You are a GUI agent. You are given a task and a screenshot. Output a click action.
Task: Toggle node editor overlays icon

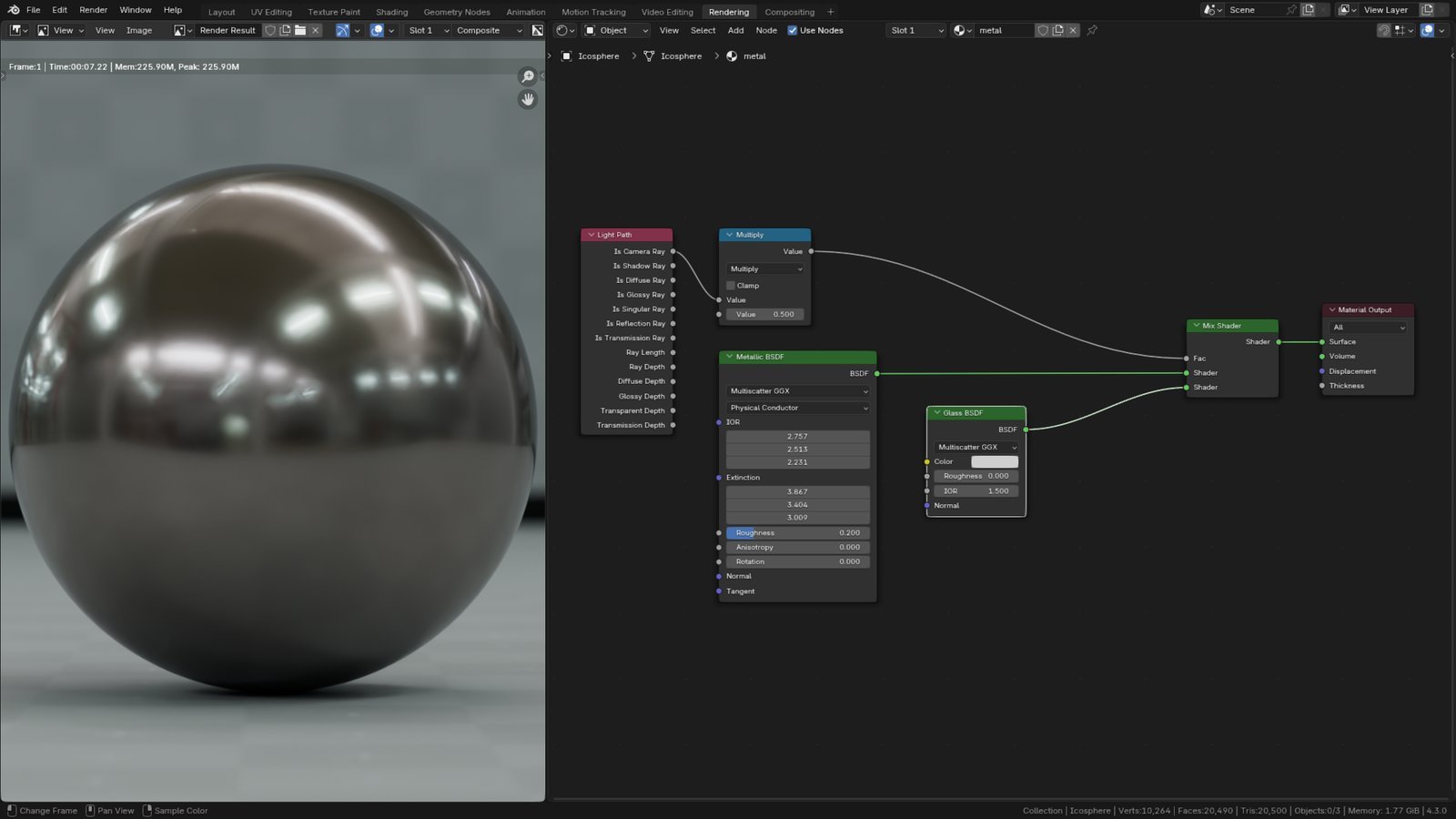(x=1428, y=30)
